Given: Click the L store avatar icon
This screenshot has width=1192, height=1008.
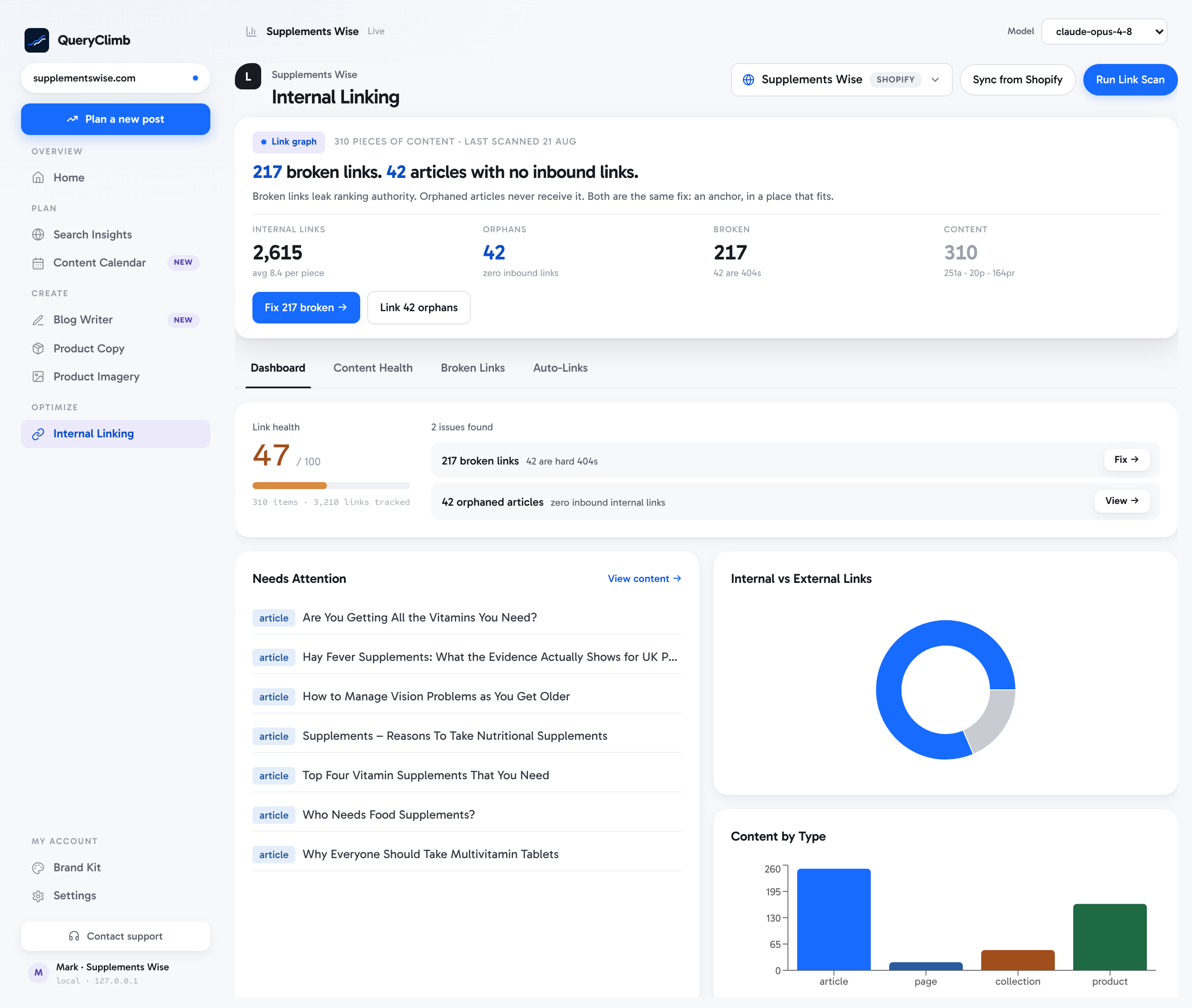Looking at the screenshot, I should point(248,77).
